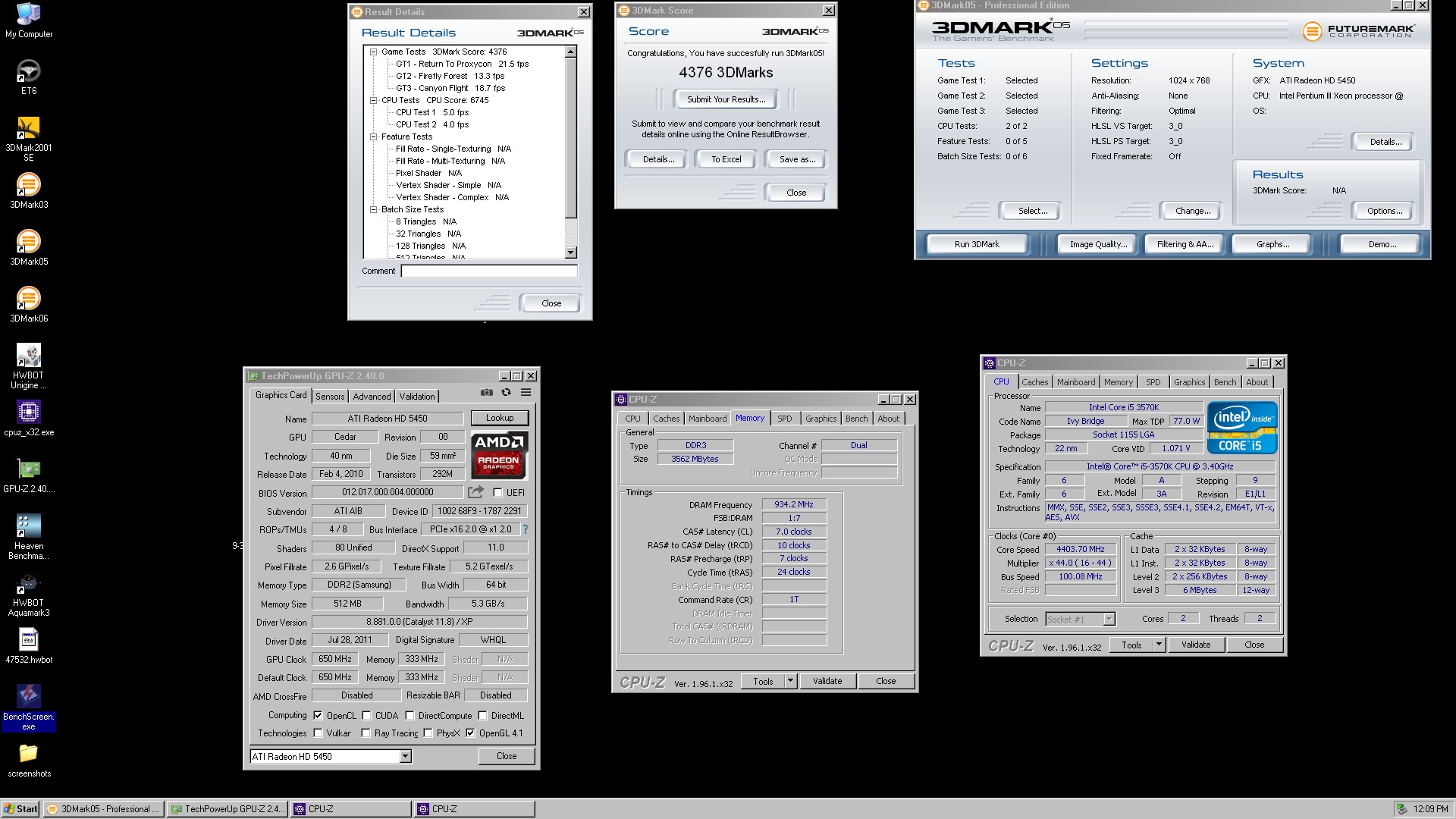Click the Comment input field
Screen dimensions: 1456x819
(x=489, y=271)
